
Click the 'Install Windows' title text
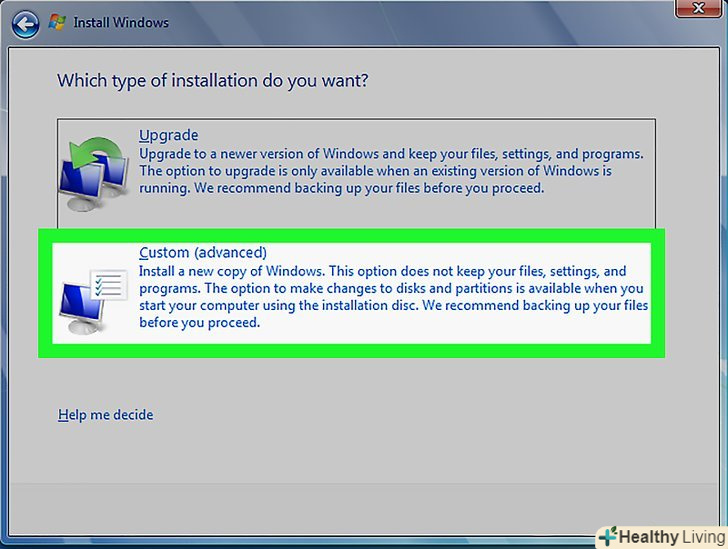point(121,22)
